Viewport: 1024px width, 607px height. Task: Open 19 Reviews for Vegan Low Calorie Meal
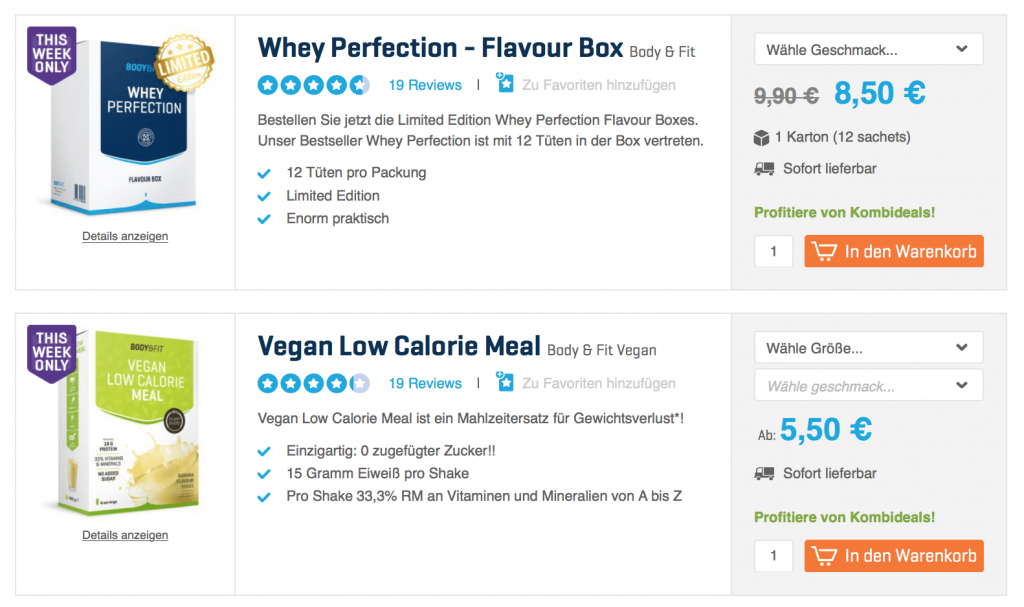[425, 383]
